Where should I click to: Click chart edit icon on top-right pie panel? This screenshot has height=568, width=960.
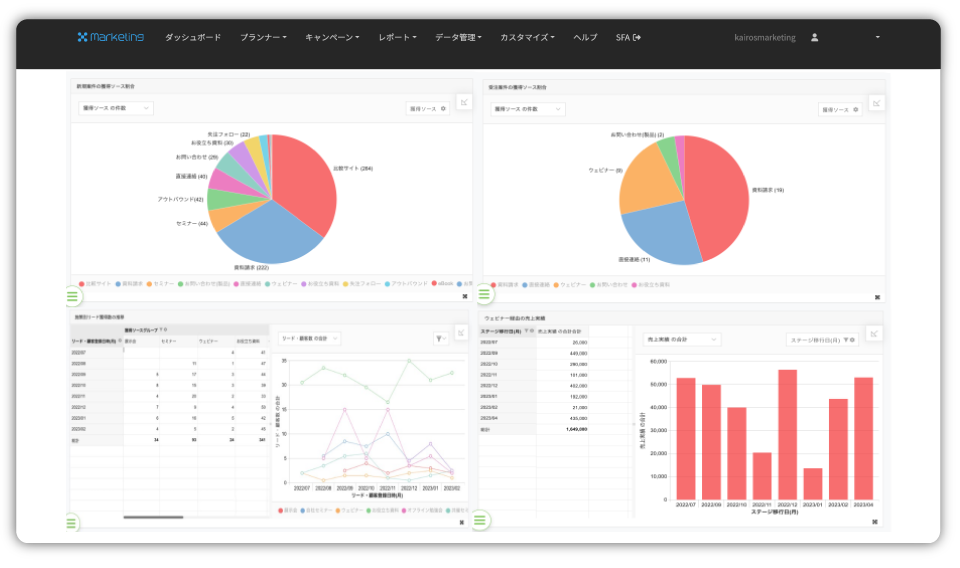[876, 102]
